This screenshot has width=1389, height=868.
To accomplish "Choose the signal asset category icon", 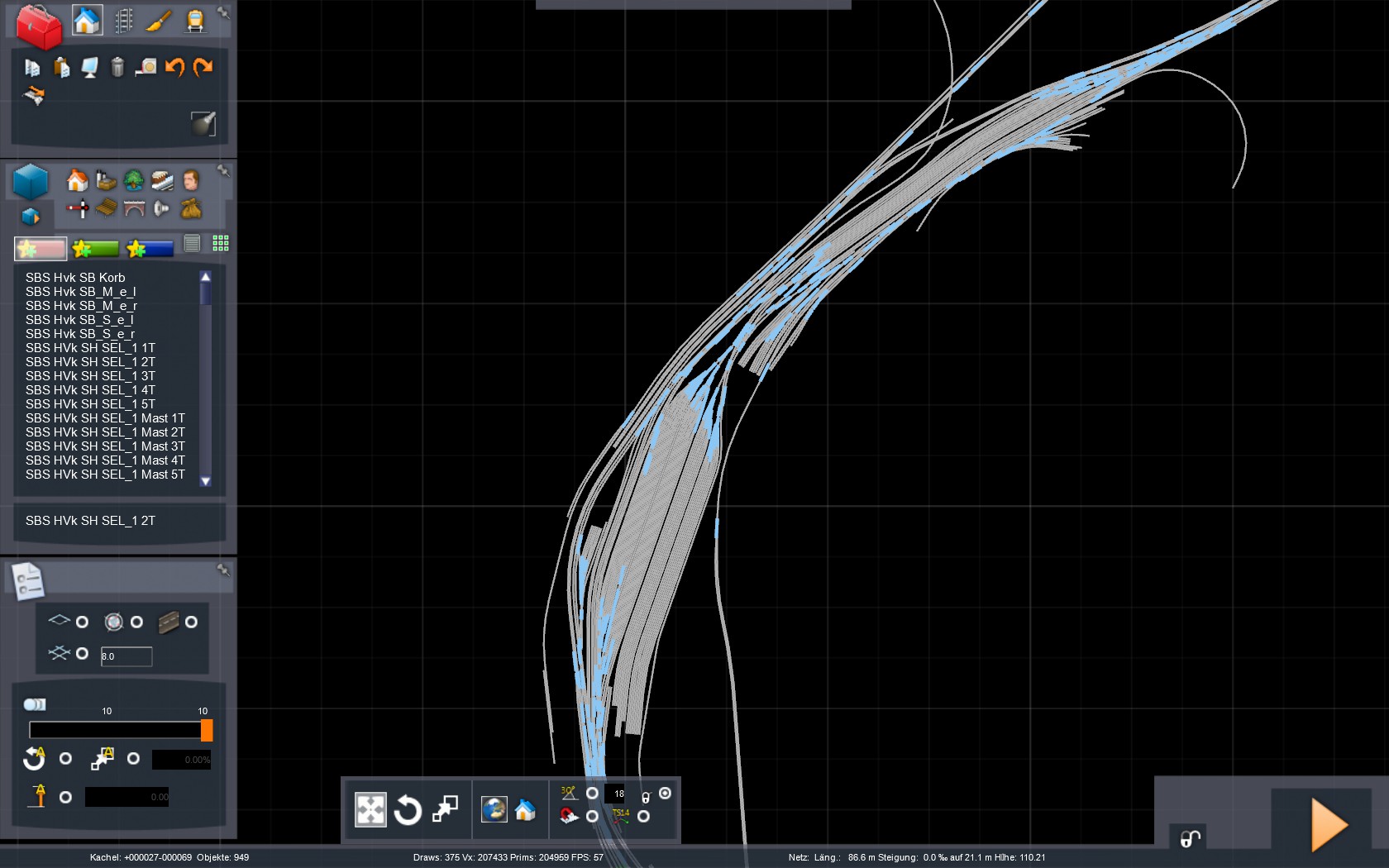I will (79, 208).
